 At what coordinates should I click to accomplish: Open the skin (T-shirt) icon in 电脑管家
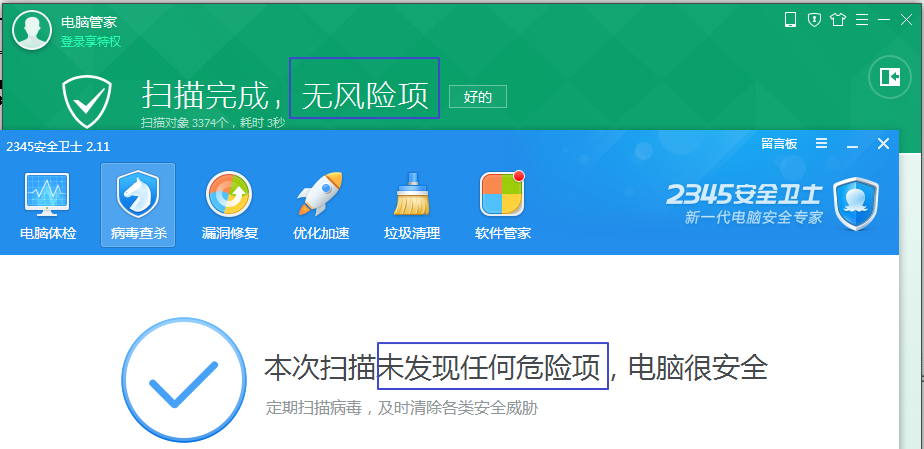click(x=838, y=20)
